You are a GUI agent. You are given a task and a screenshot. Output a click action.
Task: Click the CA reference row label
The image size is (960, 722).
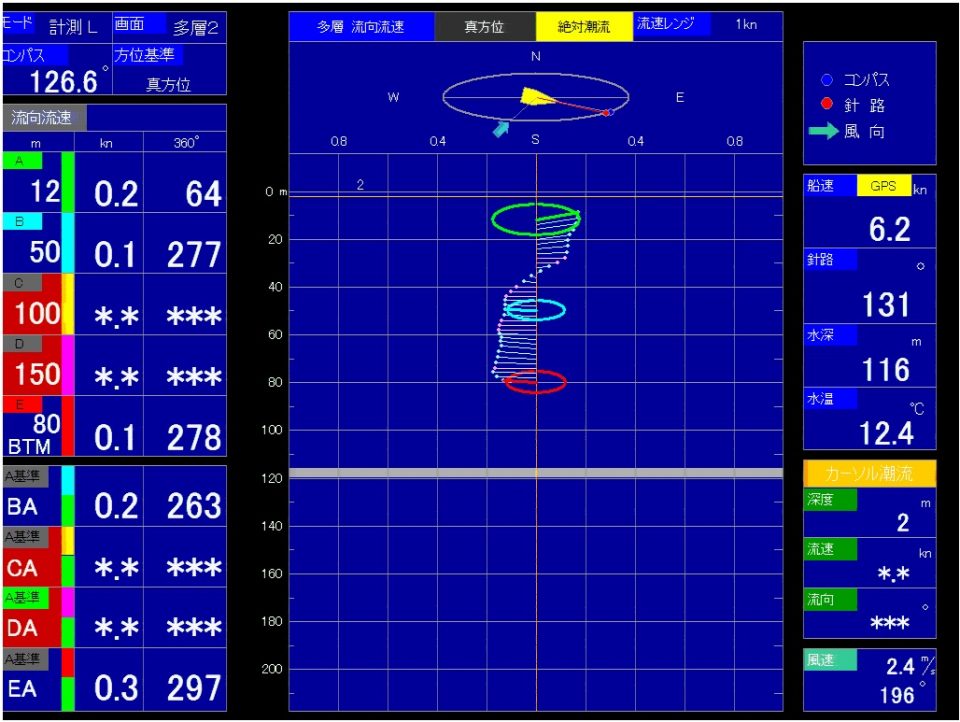pyautogui.click(x=22, y=568)
